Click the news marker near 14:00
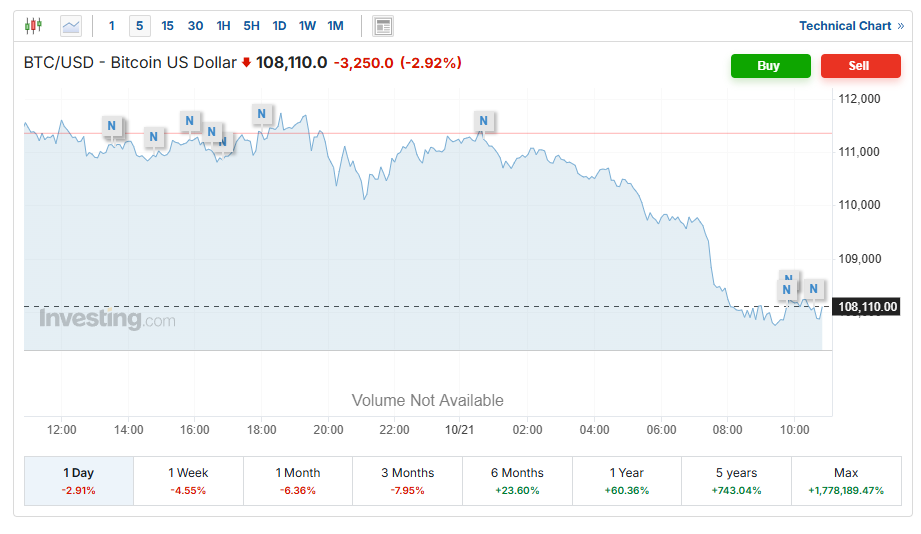Screen dimensions: 921x534 (154, 137)
